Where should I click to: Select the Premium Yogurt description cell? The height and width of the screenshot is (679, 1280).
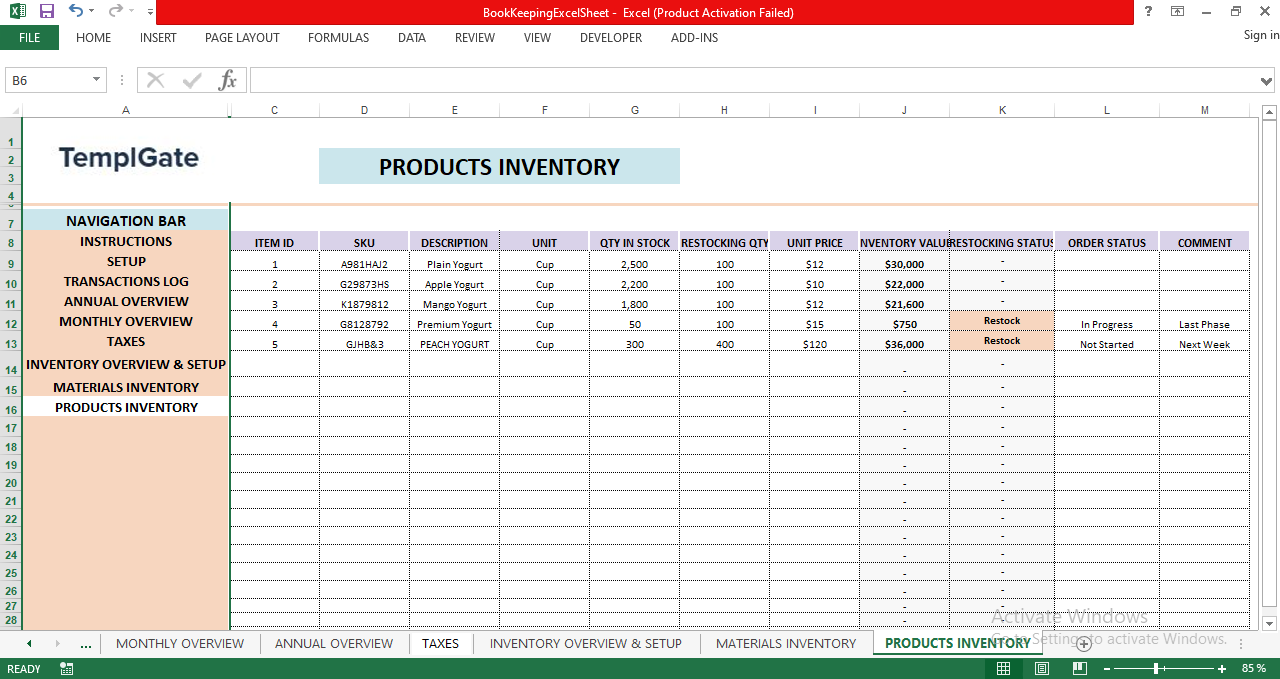454,324
